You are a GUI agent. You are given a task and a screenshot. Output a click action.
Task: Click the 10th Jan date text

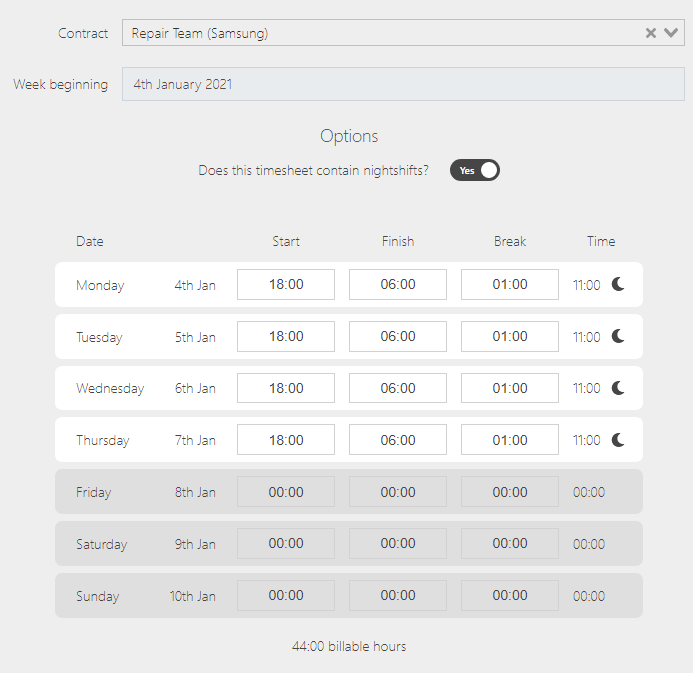pyautogui.click(x=193, y=596)
